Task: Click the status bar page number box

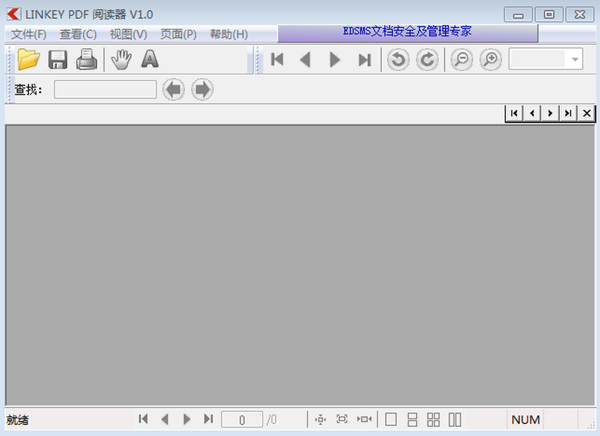Action: (242, 420)
